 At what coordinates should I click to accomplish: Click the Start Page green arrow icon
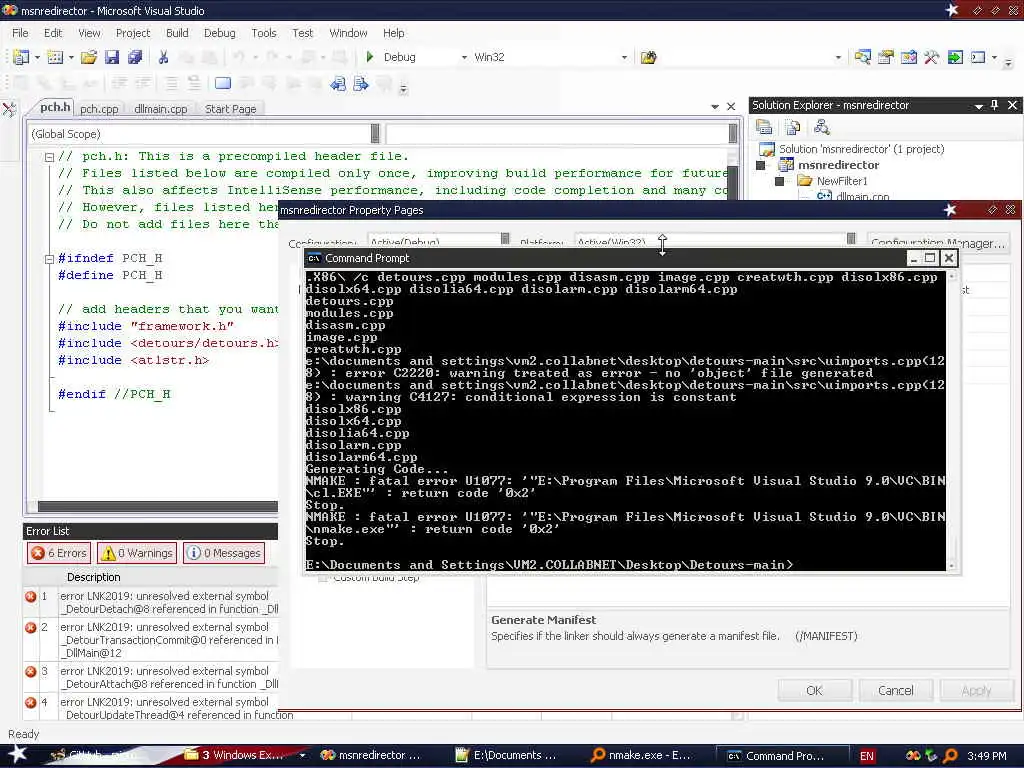[955, 57]
